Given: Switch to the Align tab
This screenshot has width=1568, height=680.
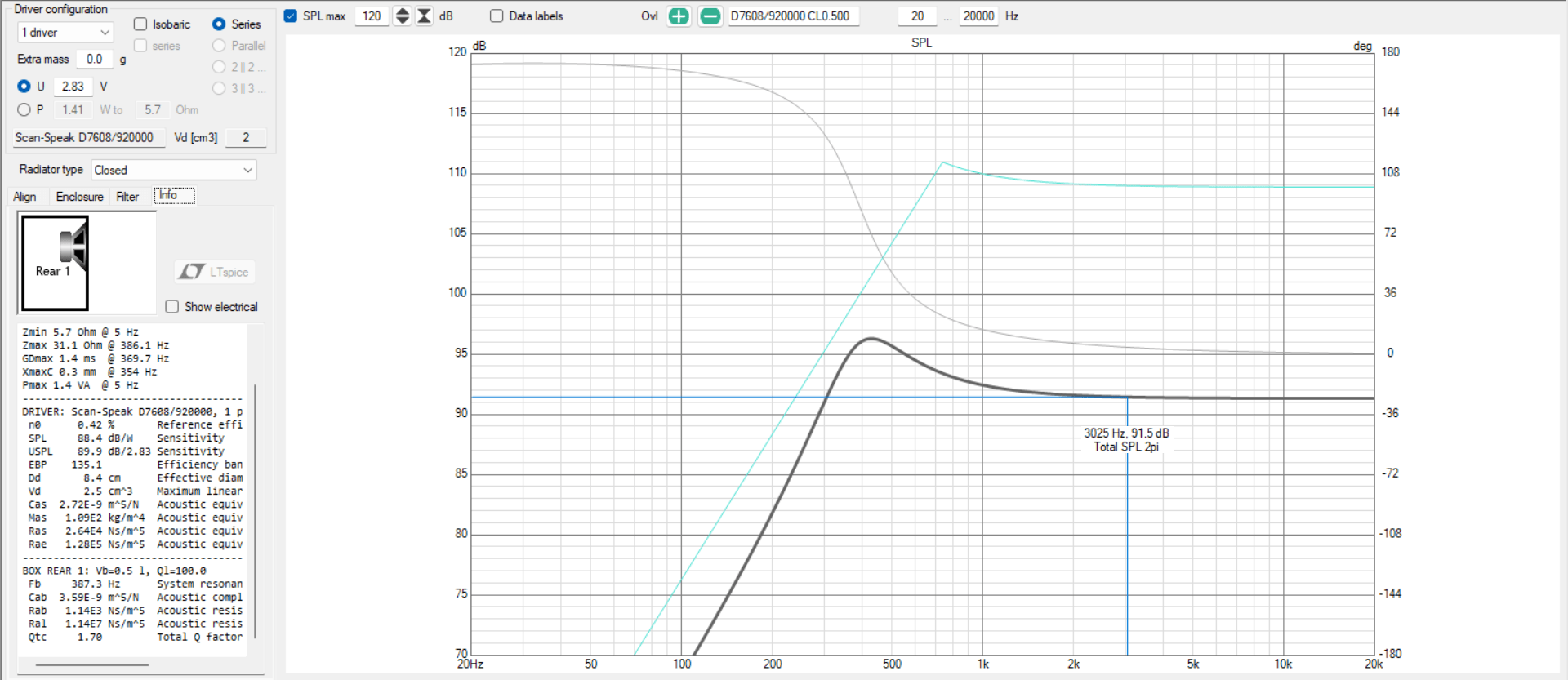Looking at the screenshot, I should point(24,197).
